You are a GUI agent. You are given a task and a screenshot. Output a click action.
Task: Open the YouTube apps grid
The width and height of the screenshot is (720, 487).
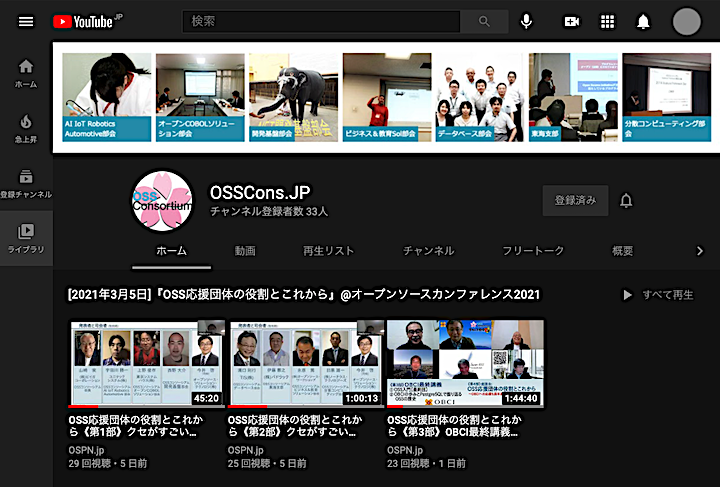[607, 22]
